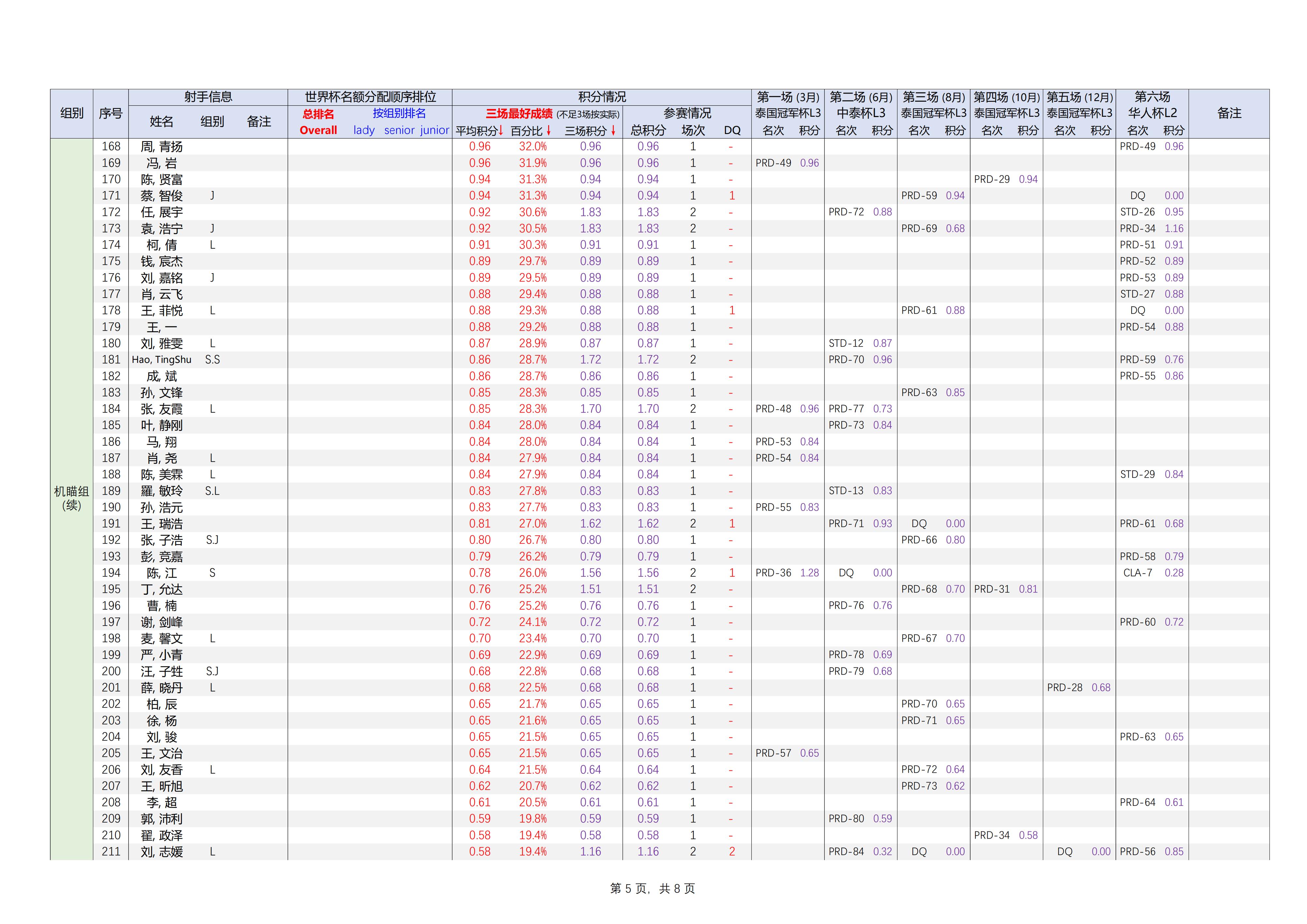
Task: Click PRD-34 result for 翟, 政泽
Action: pyautogui.click(x=992, y=835)
